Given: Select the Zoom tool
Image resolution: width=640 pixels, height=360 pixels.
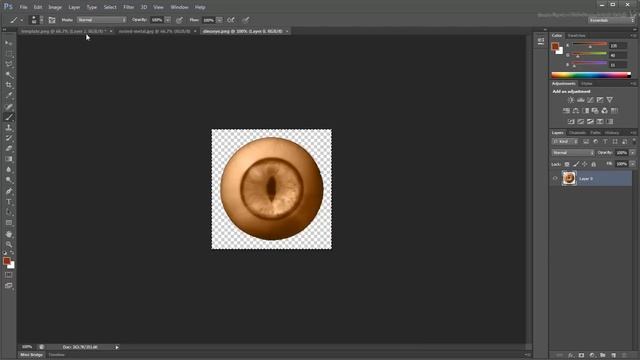Looking at the screenshot, I should pos(9,244).
